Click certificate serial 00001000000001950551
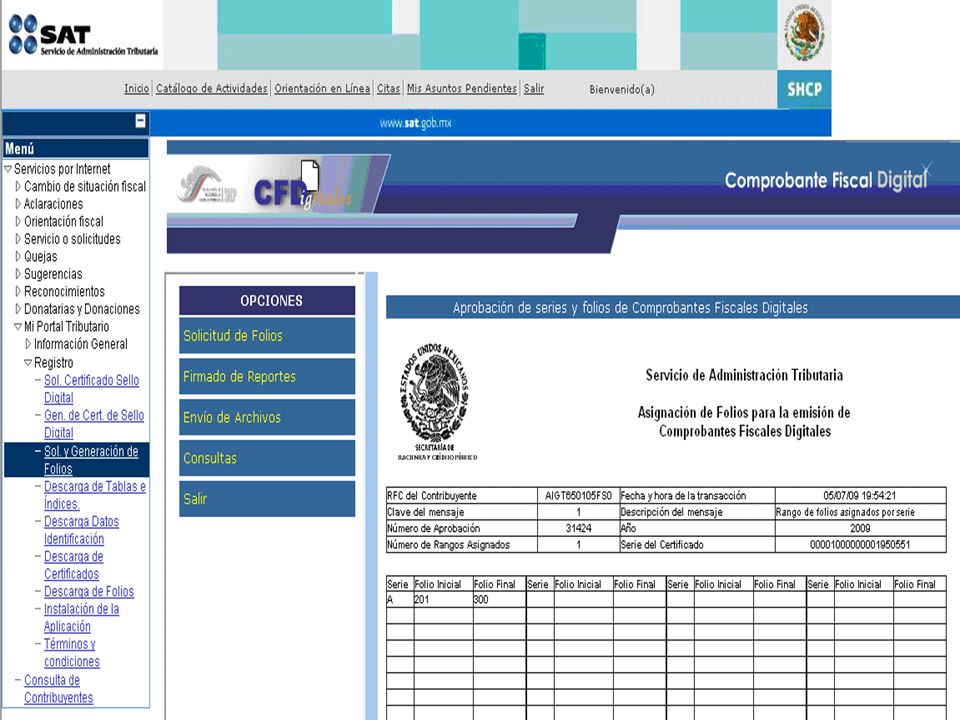The image size is (960, 720). click(860, 545)
